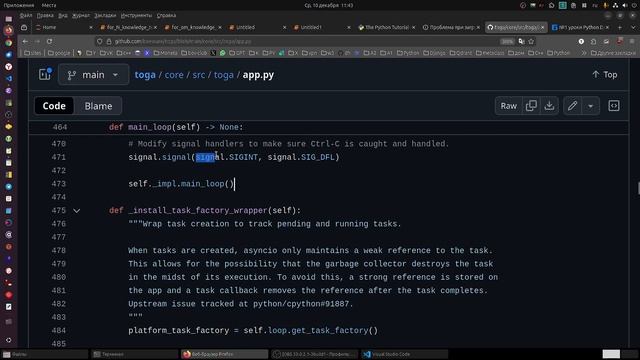Click the volume icon in system tray

coord(625,5)
